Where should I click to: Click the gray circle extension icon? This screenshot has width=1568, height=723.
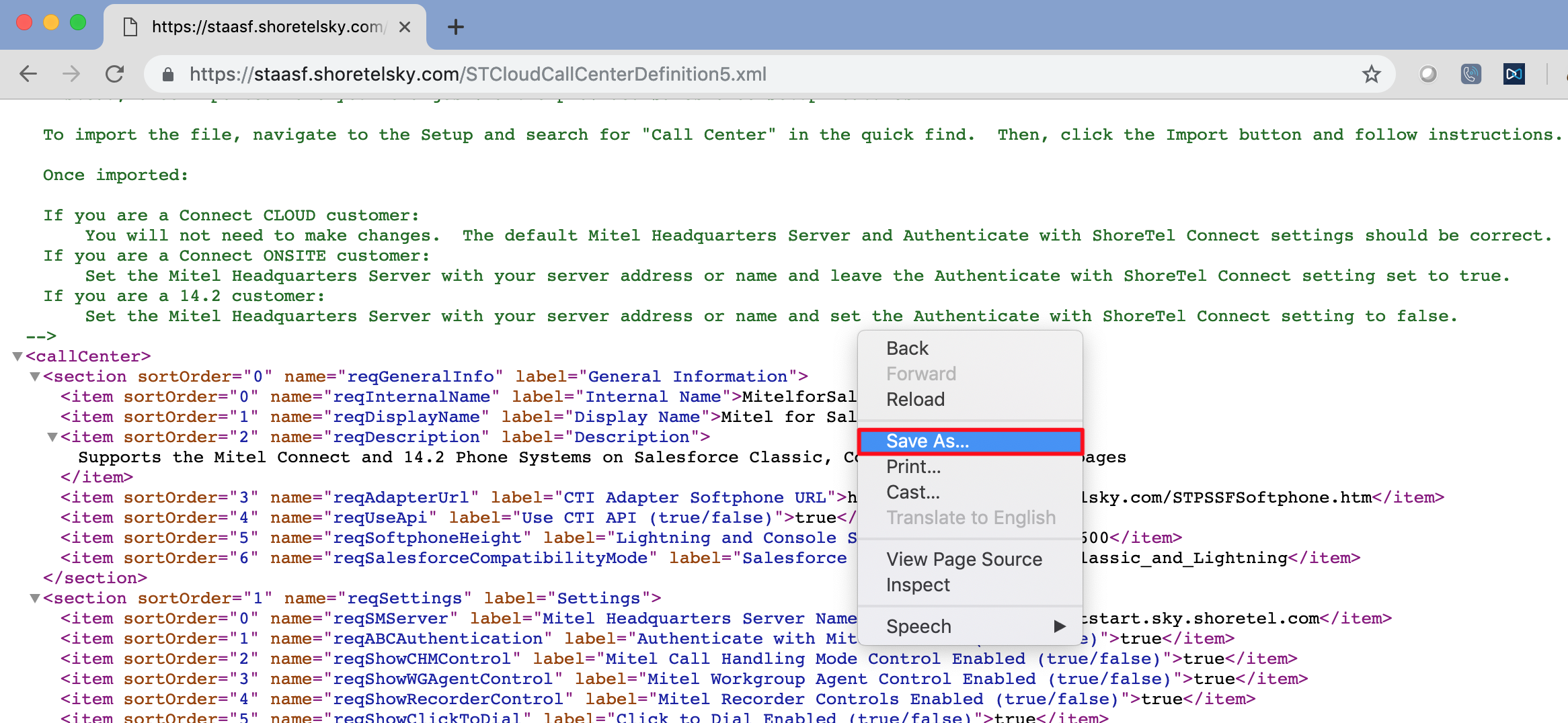point(1427,74)
